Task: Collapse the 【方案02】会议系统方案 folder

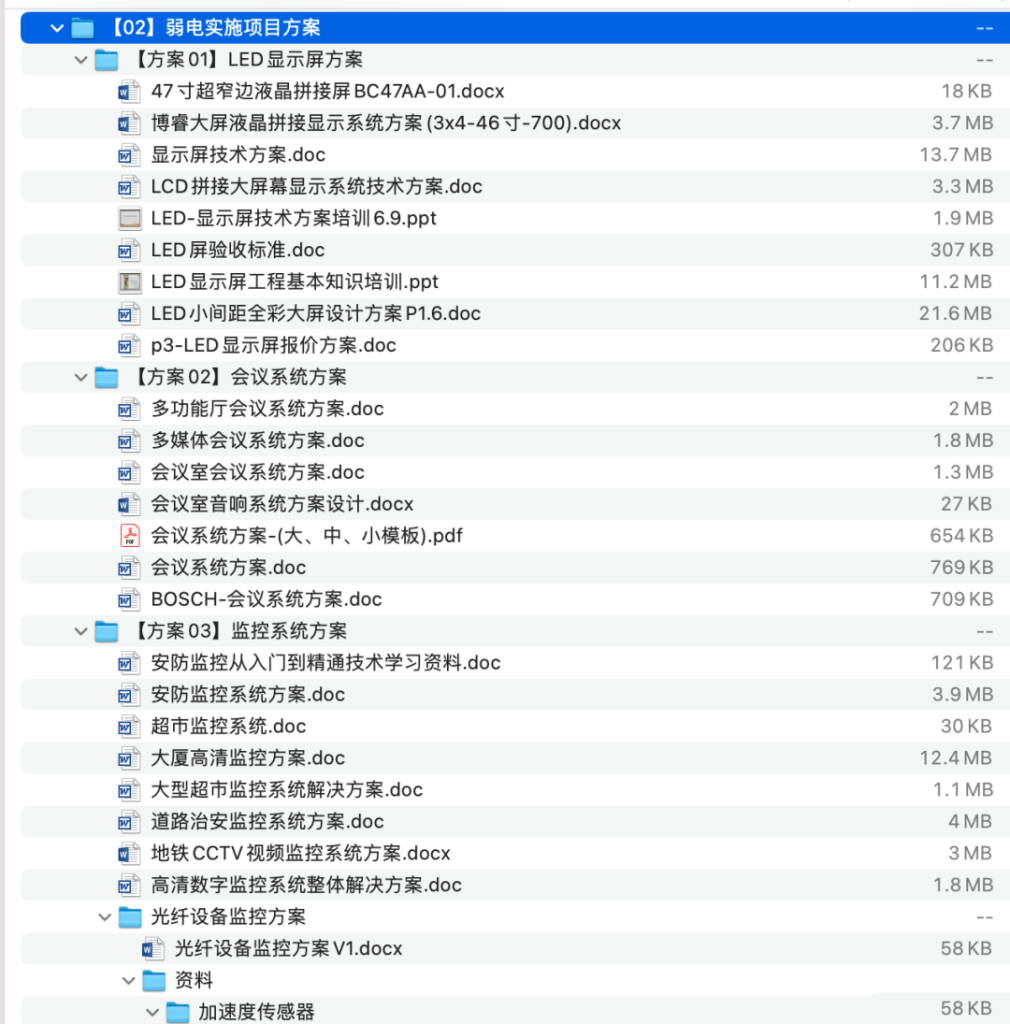Action: pos(81,376)
